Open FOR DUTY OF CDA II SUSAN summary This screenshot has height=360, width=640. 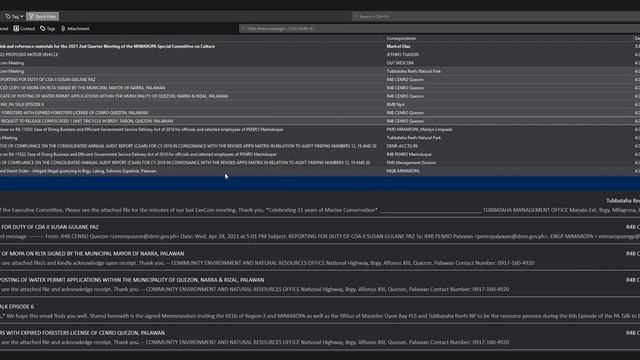click(x=320, y=232)
